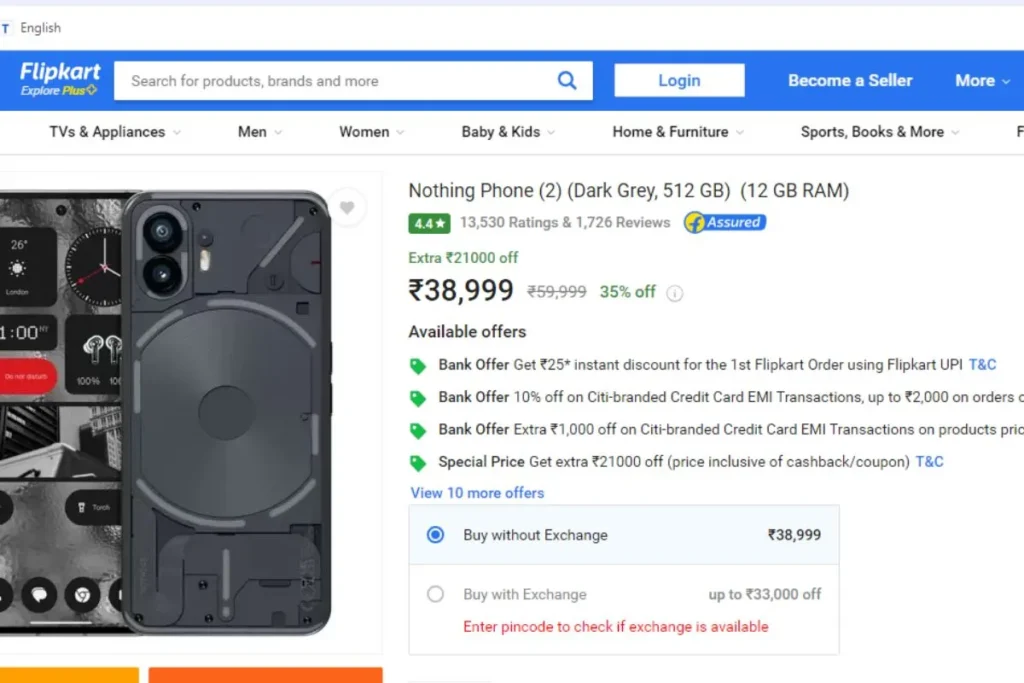The width and height of the screenshot is (1024, 683).
Task: Open price info icon beside 35% off
Action: 675,293
